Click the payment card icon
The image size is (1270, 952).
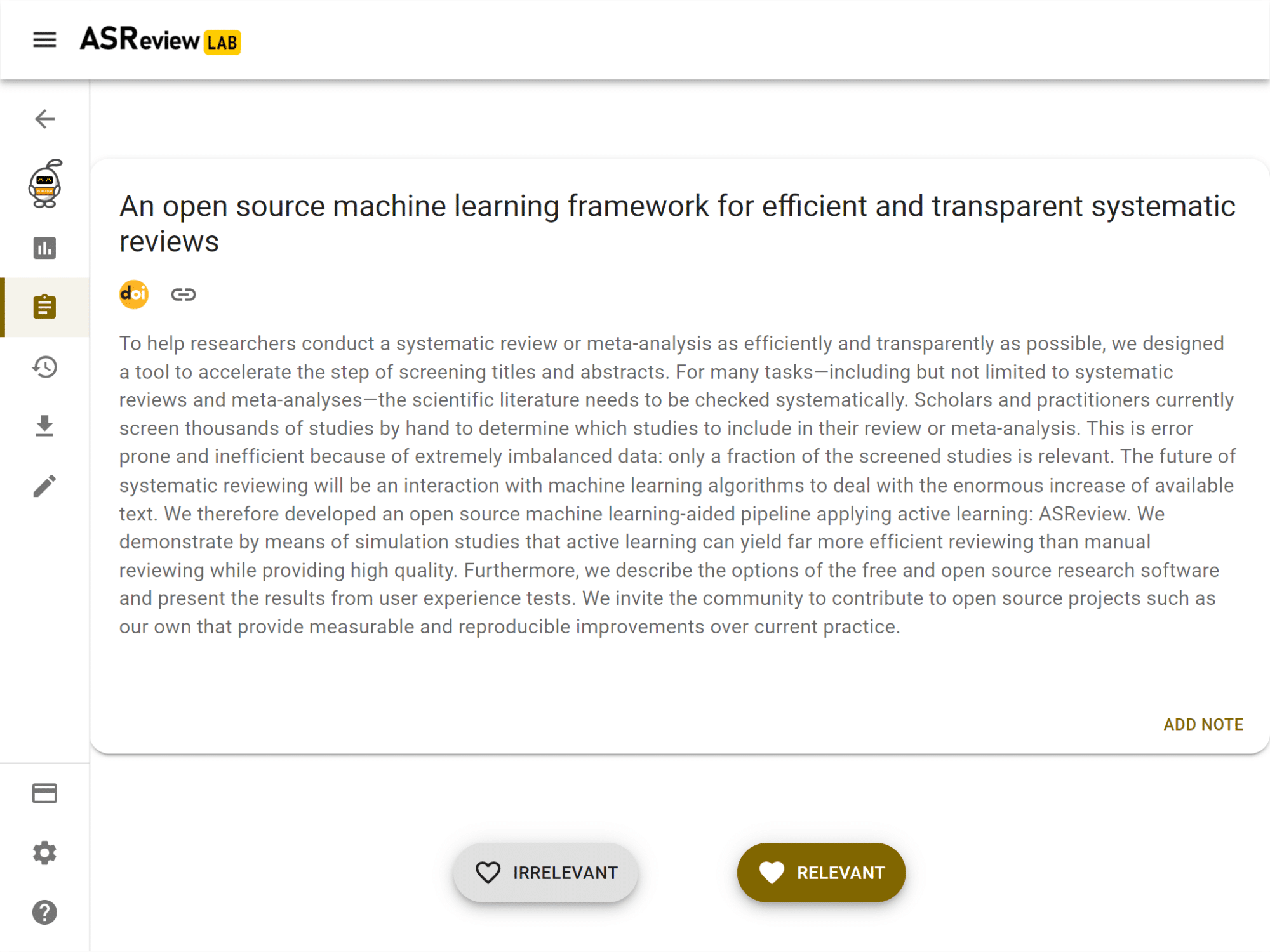point(44,793)
